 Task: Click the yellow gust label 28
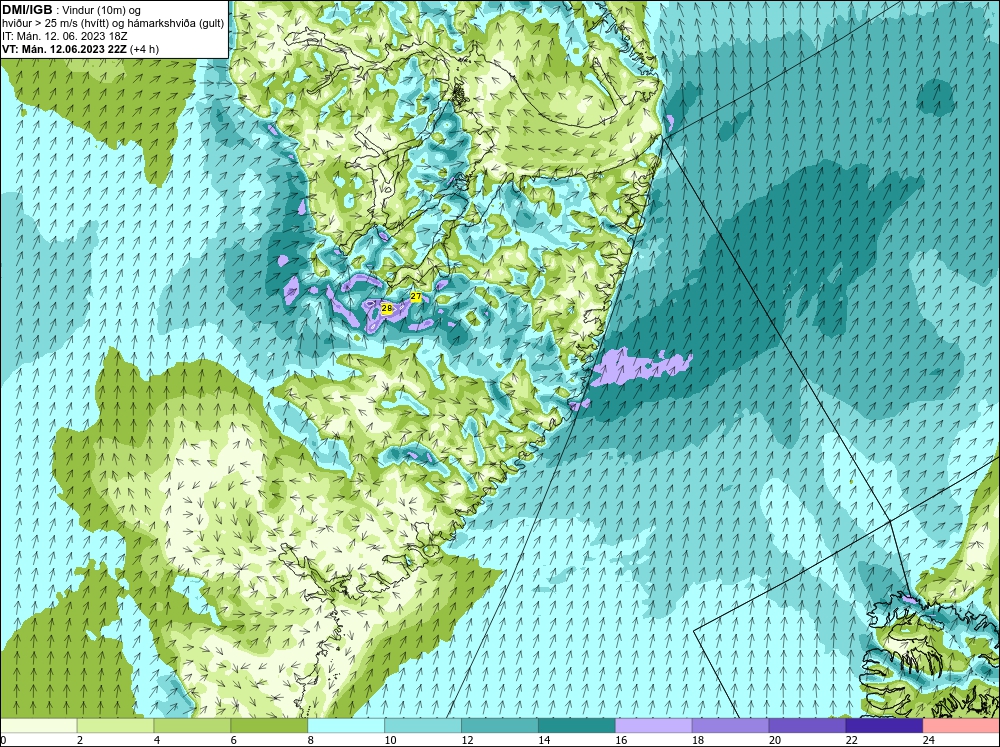pyautogui.click(x=386, y=308)
